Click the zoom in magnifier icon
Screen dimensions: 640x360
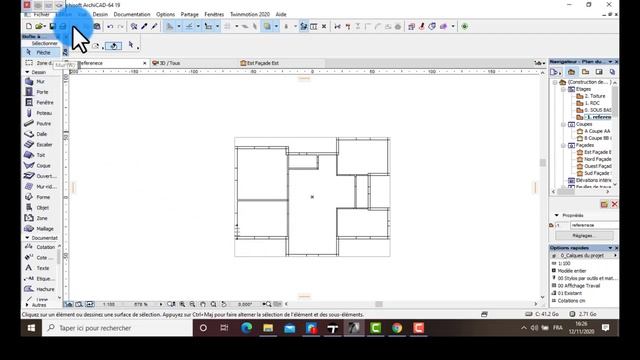coord(182,304)
